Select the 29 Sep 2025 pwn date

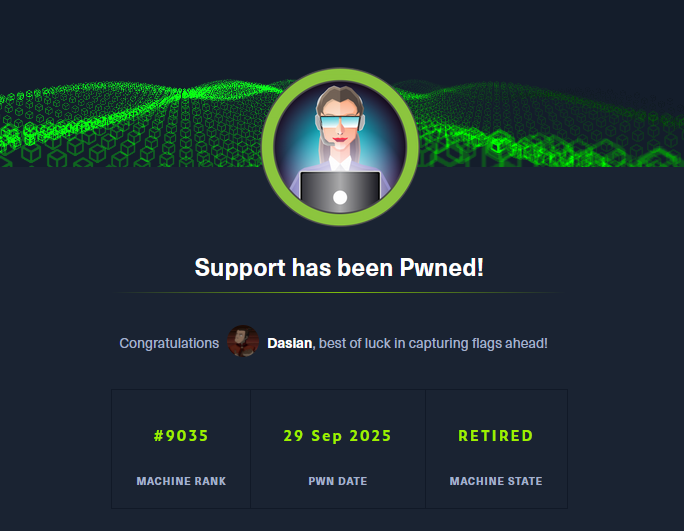click(338, 436)
